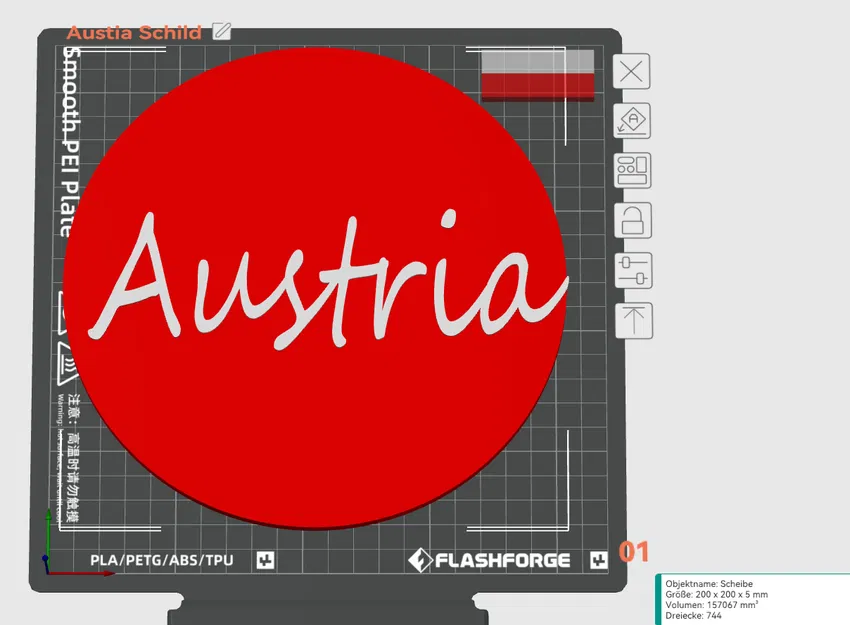Open the filter sliders icon on the toolbar
Image resolution: width=850 pixels, height=625 pixels.
pos(632,270)
